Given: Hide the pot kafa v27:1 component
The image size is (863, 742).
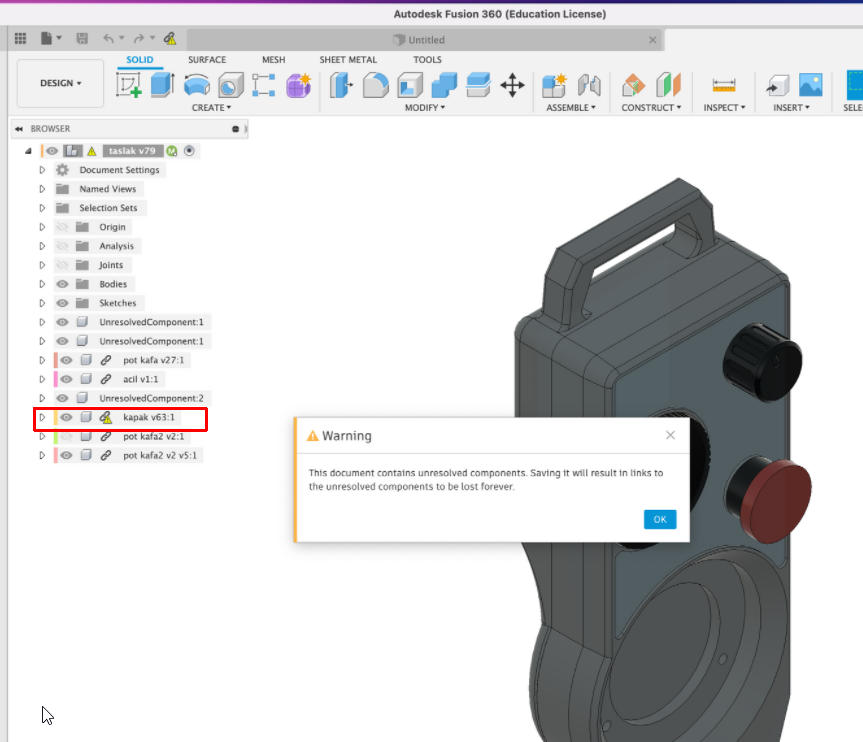Looking at the screenshot, I should click(66, 360).
